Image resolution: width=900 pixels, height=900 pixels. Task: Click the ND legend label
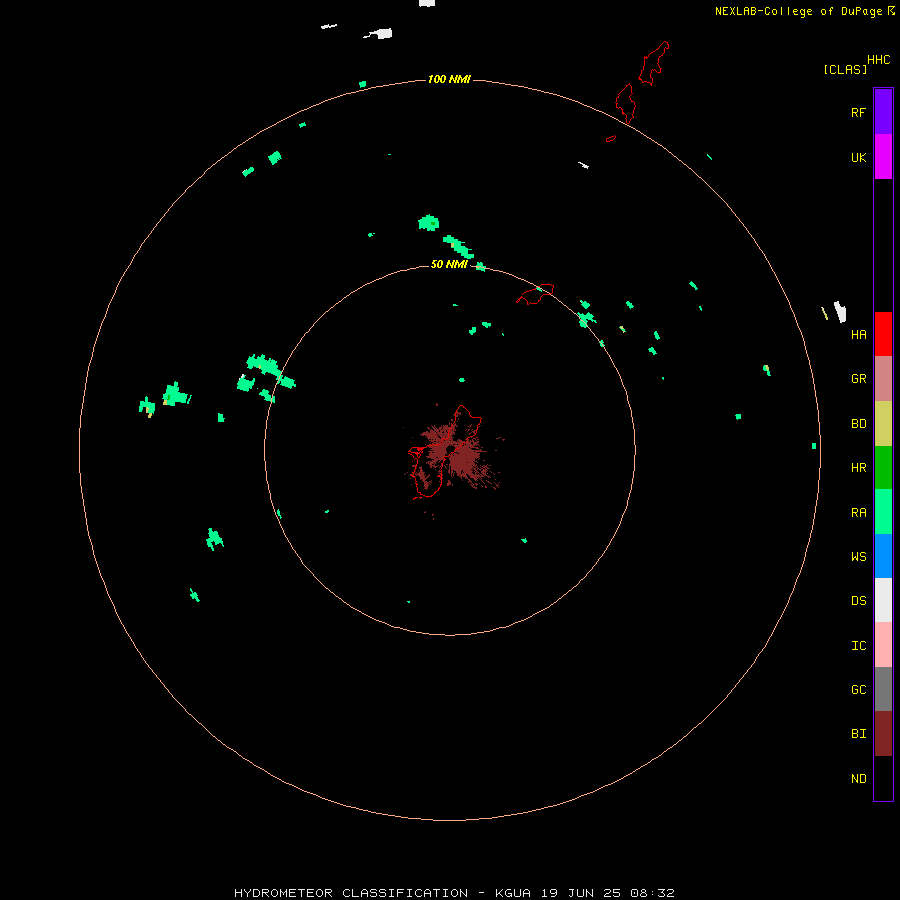(859, 778)
